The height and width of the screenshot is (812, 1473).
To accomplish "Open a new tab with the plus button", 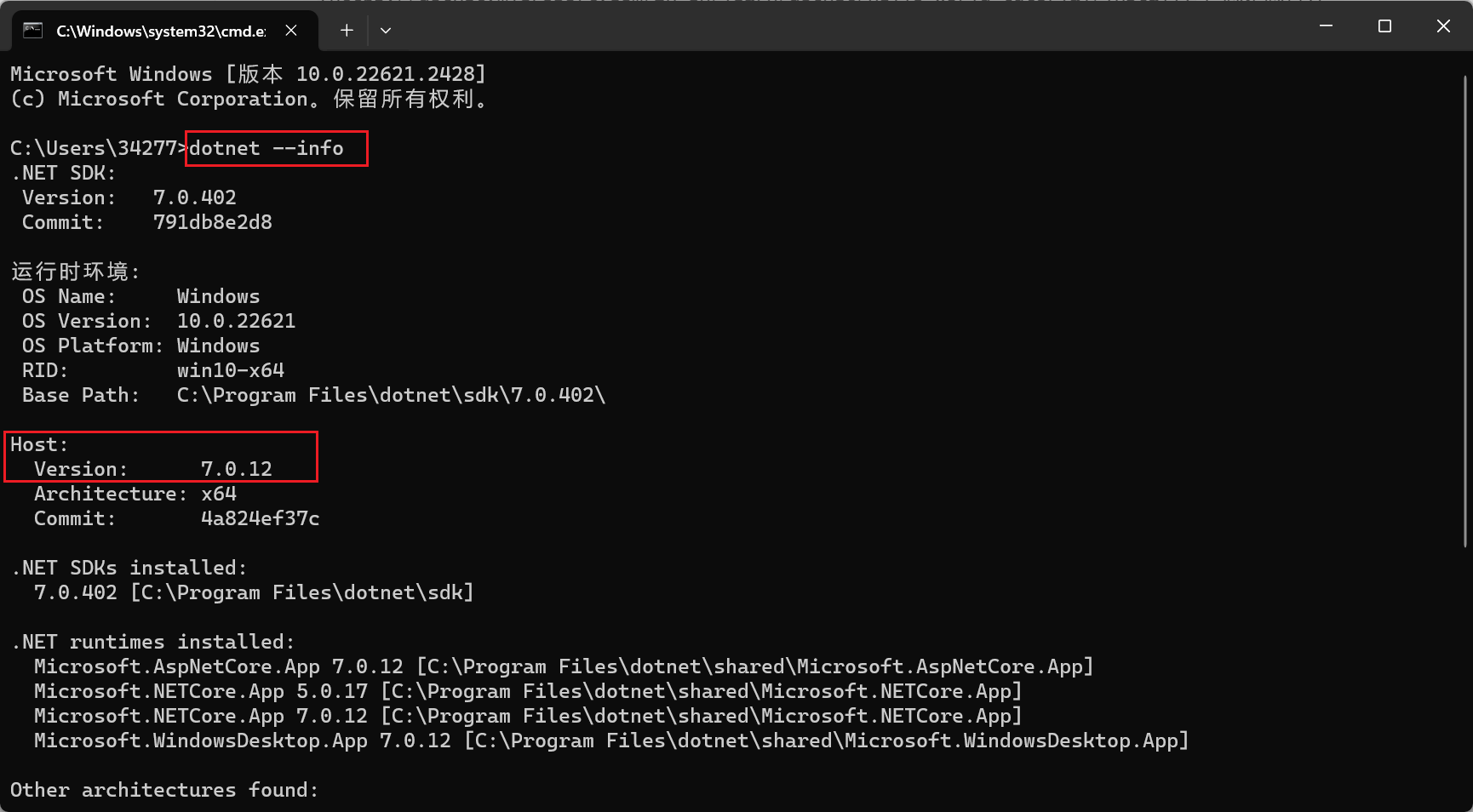I will 347,31.
